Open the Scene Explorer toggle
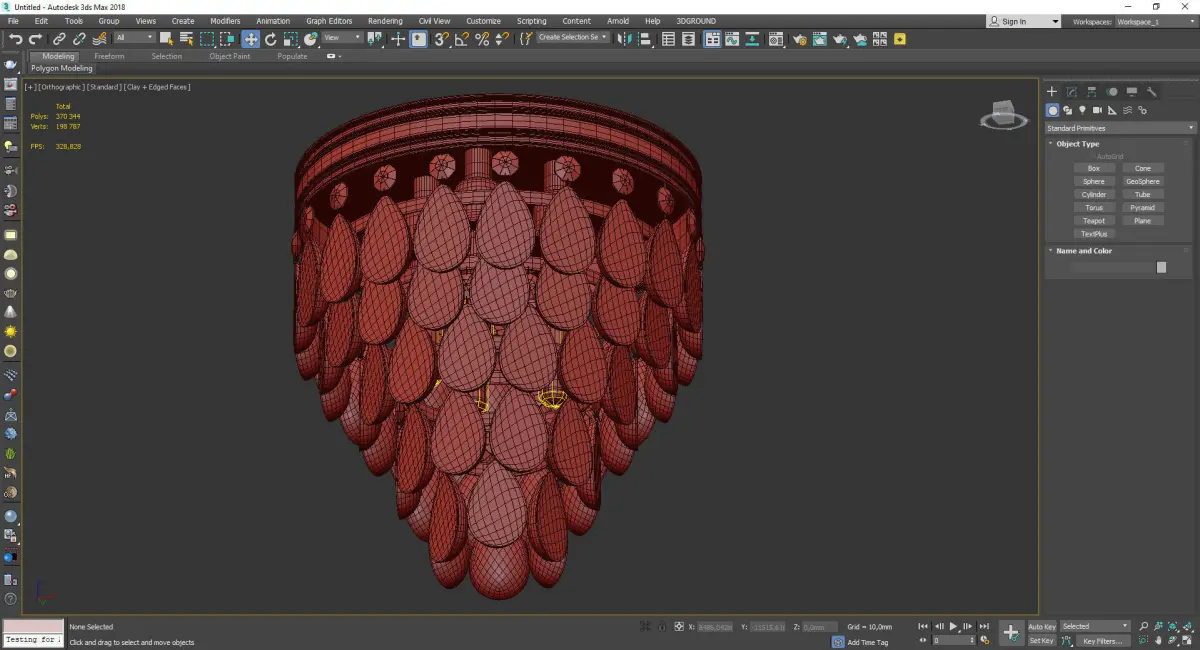 [x=668, y=39]
